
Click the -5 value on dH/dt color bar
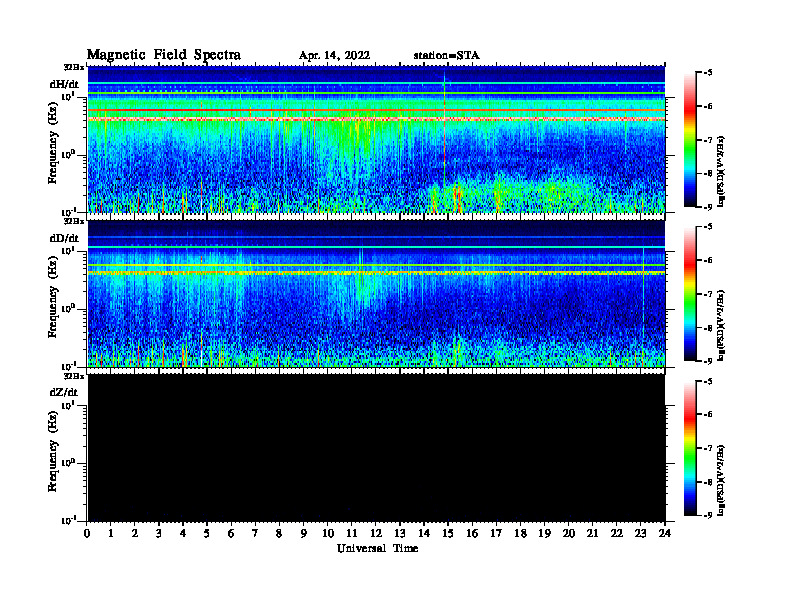(x=708, y=73)
